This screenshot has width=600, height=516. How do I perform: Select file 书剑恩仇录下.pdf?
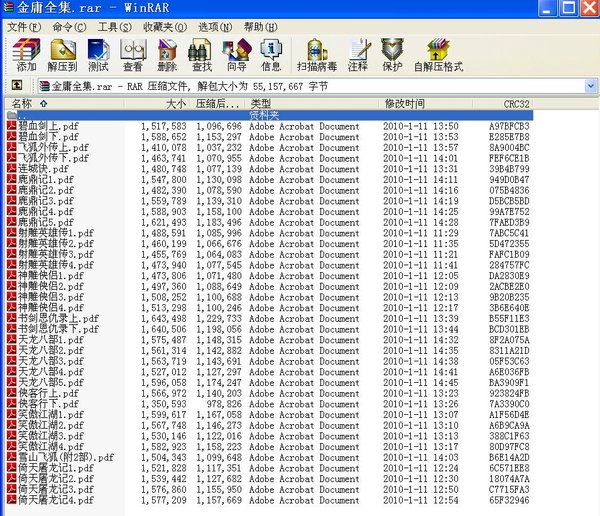[59, 329]
